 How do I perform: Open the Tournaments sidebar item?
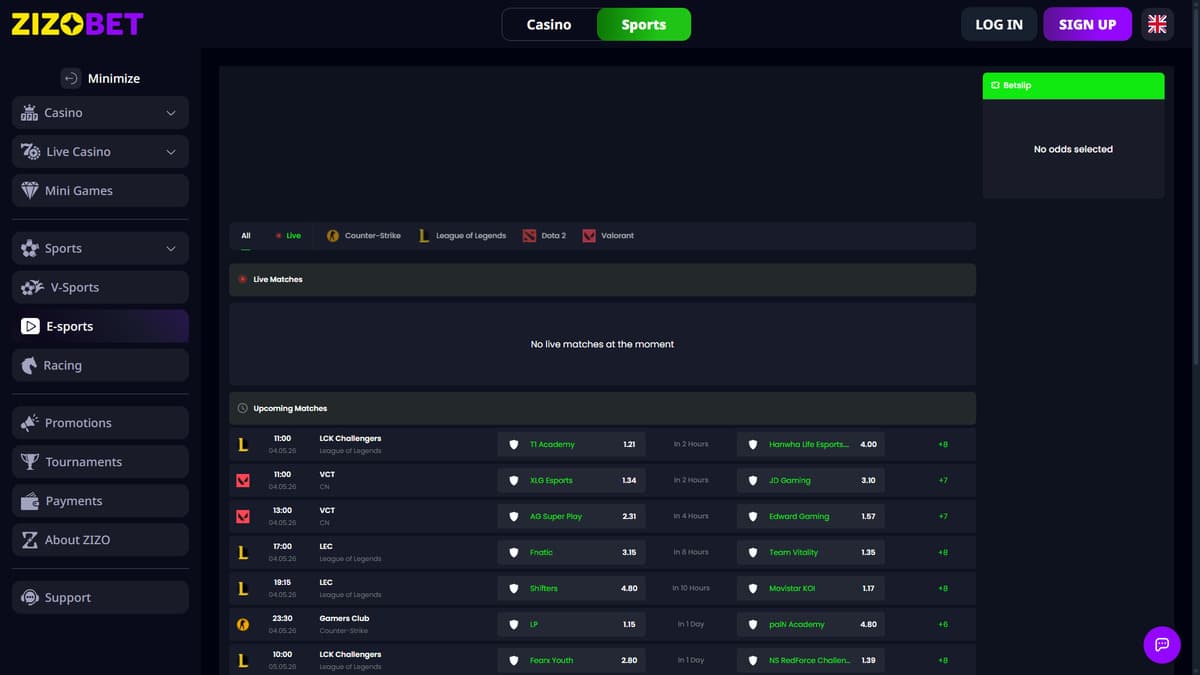pyautogui.click(x=100, y=461)
